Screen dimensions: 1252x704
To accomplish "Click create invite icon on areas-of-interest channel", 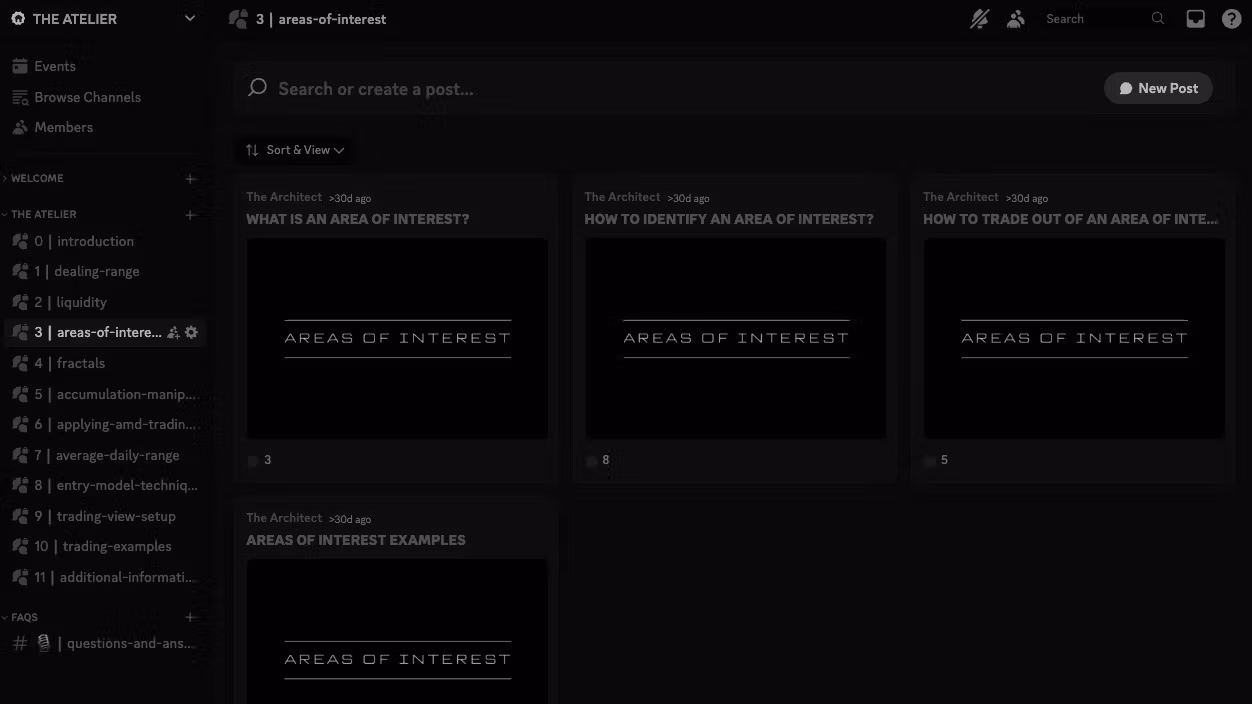I will pos(173,332).
